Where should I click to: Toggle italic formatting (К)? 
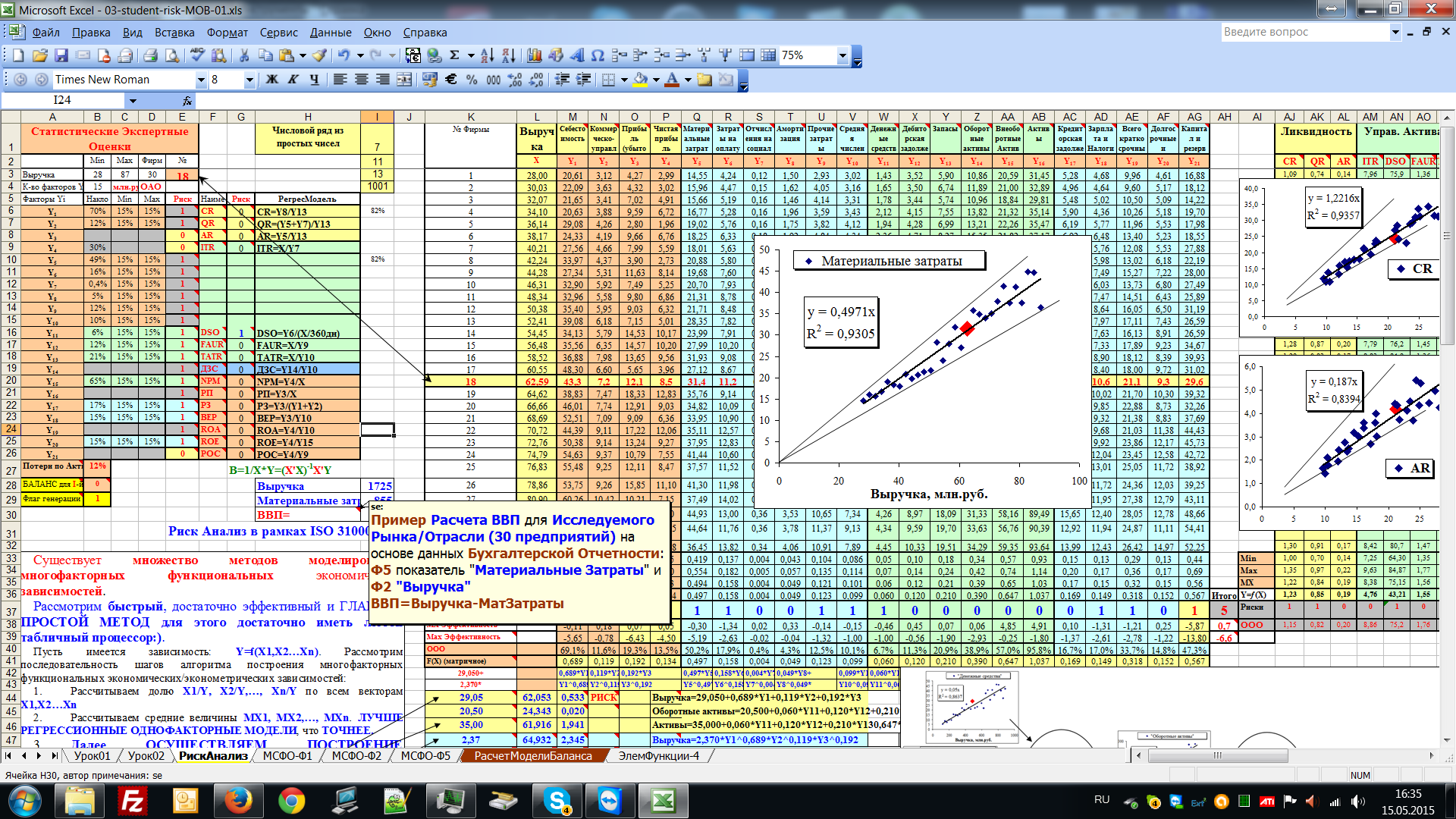[x=293, y=80]
